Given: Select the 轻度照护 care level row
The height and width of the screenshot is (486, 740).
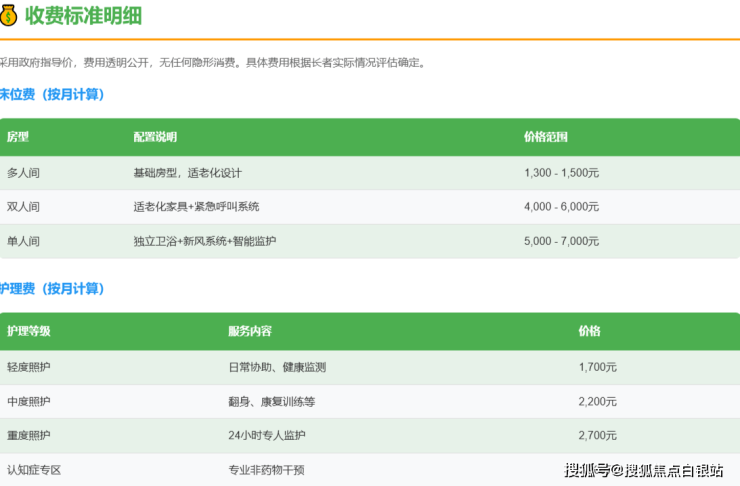Looking at the screenshot, I should (28, 367).
